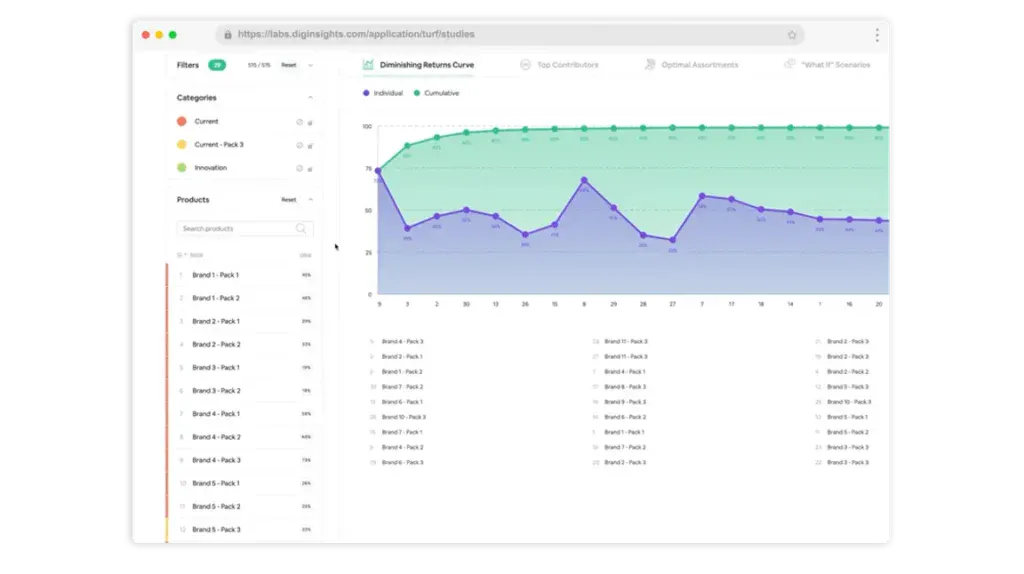Collapse the Filters panel chevron
Viewport: 1024px width, 574px height.
pyautogui.click(x=310, y=65)
